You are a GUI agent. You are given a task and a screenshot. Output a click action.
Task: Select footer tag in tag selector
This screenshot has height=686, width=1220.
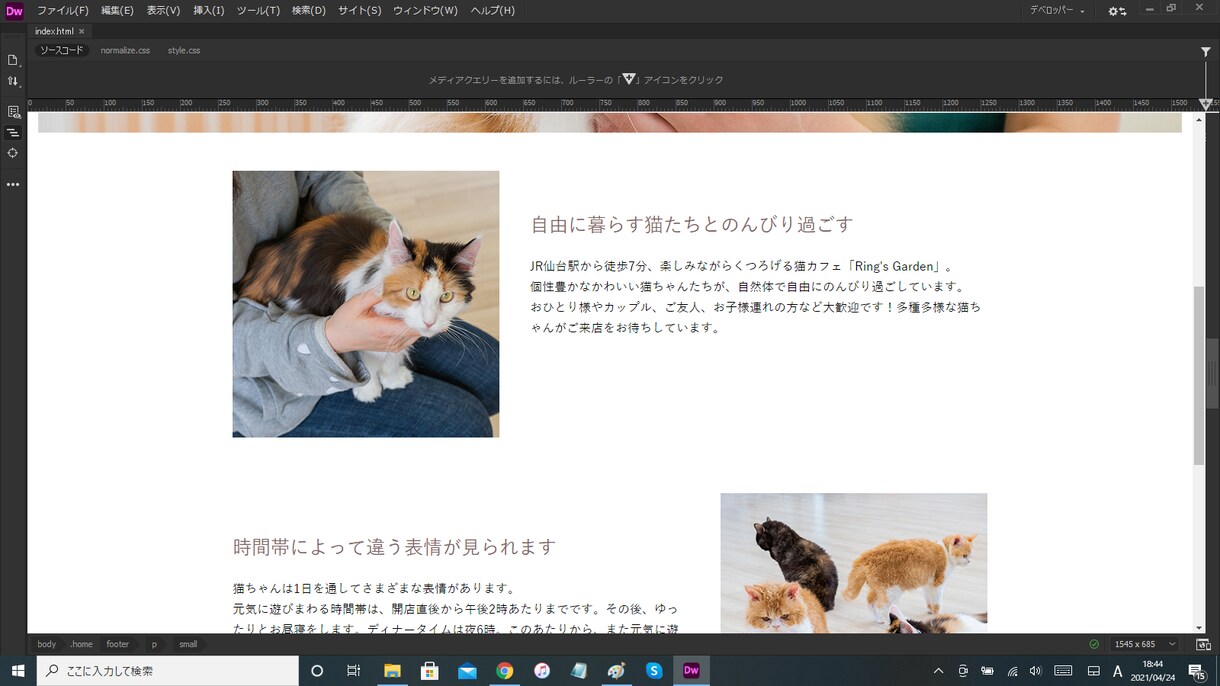pos(118,645)
